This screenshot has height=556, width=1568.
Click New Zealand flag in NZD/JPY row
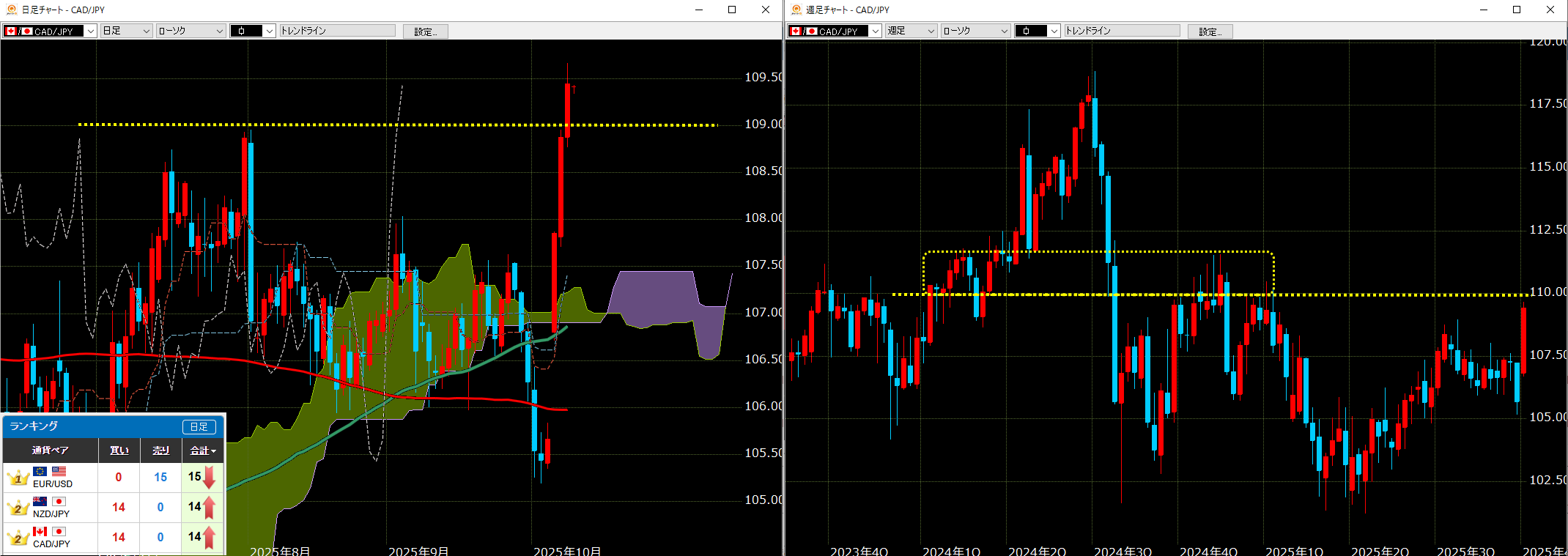click(40, 501)
